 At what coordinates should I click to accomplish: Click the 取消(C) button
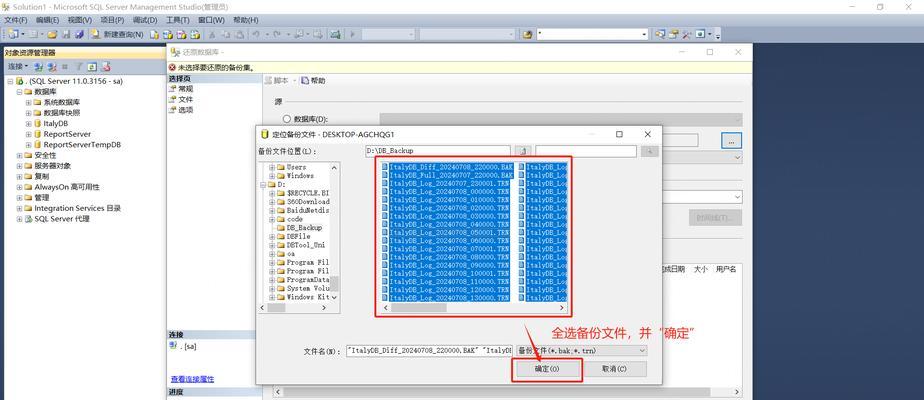(614, 369)
